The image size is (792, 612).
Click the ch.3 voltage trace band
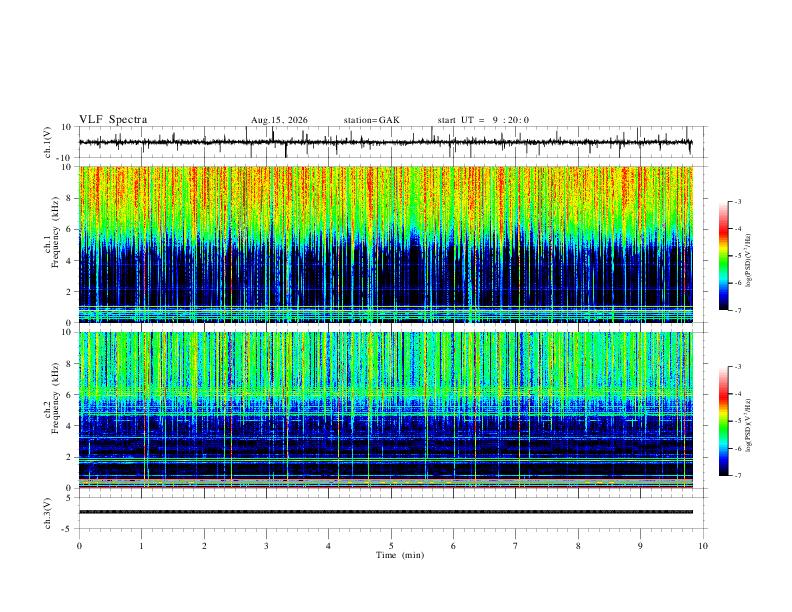click(x=385, y=512)
